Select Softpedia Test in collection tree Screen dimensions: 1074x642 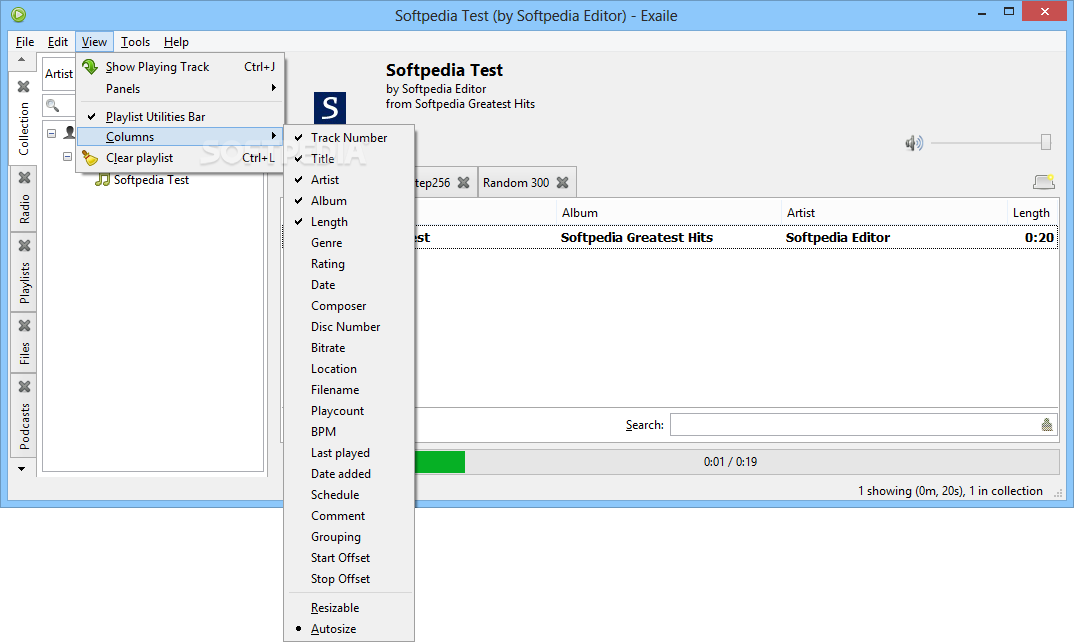coord(151,180)
